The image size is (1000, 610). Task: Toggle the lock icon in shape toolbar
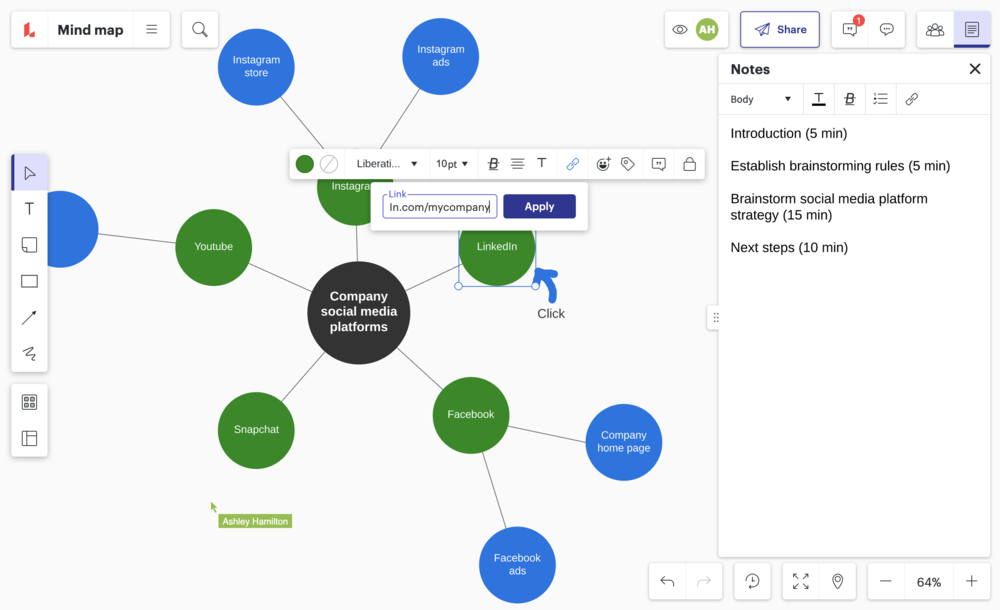[x=689, y=164]
